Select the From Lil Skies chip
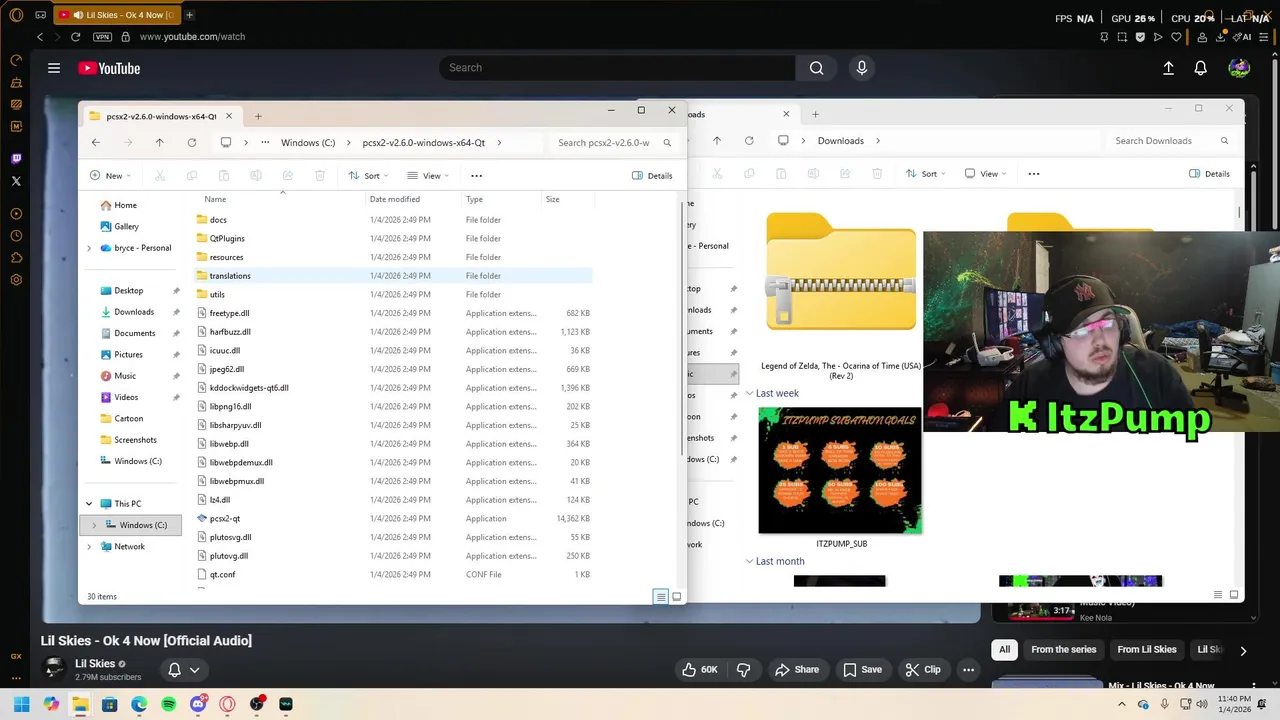The image size is (1280, 720). tap(1147, 650)
